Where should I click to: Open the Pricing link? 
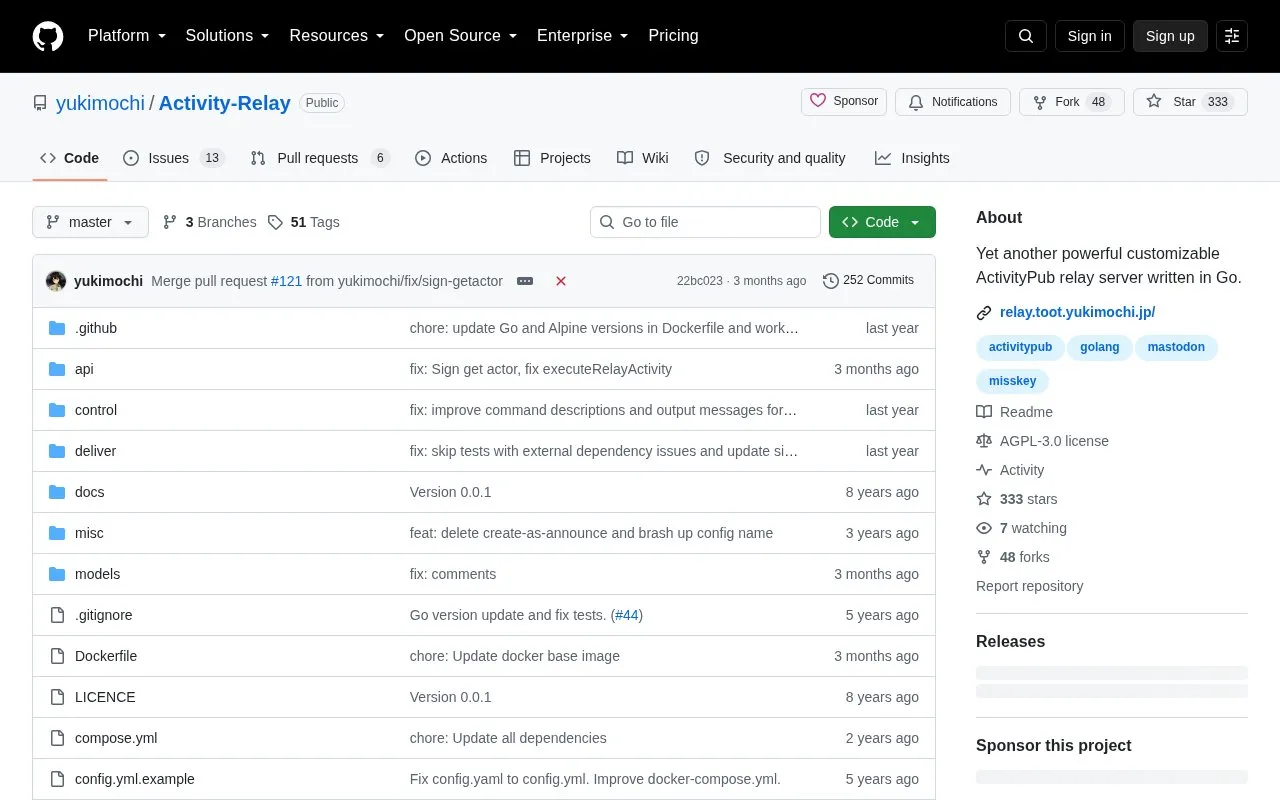673,36
